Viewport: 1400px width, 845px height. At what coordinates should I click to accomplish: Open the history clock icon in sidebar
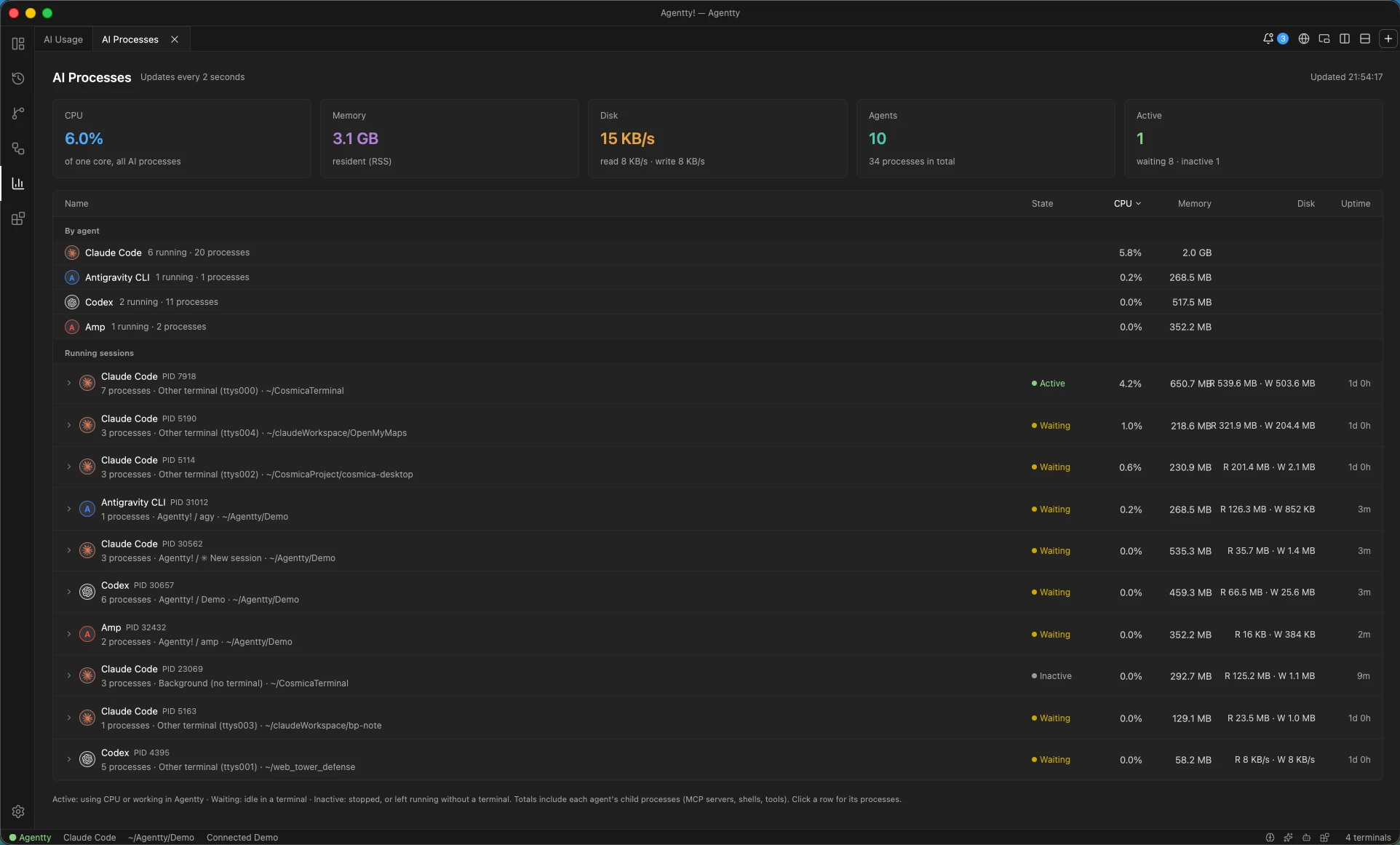click(18, 79)
